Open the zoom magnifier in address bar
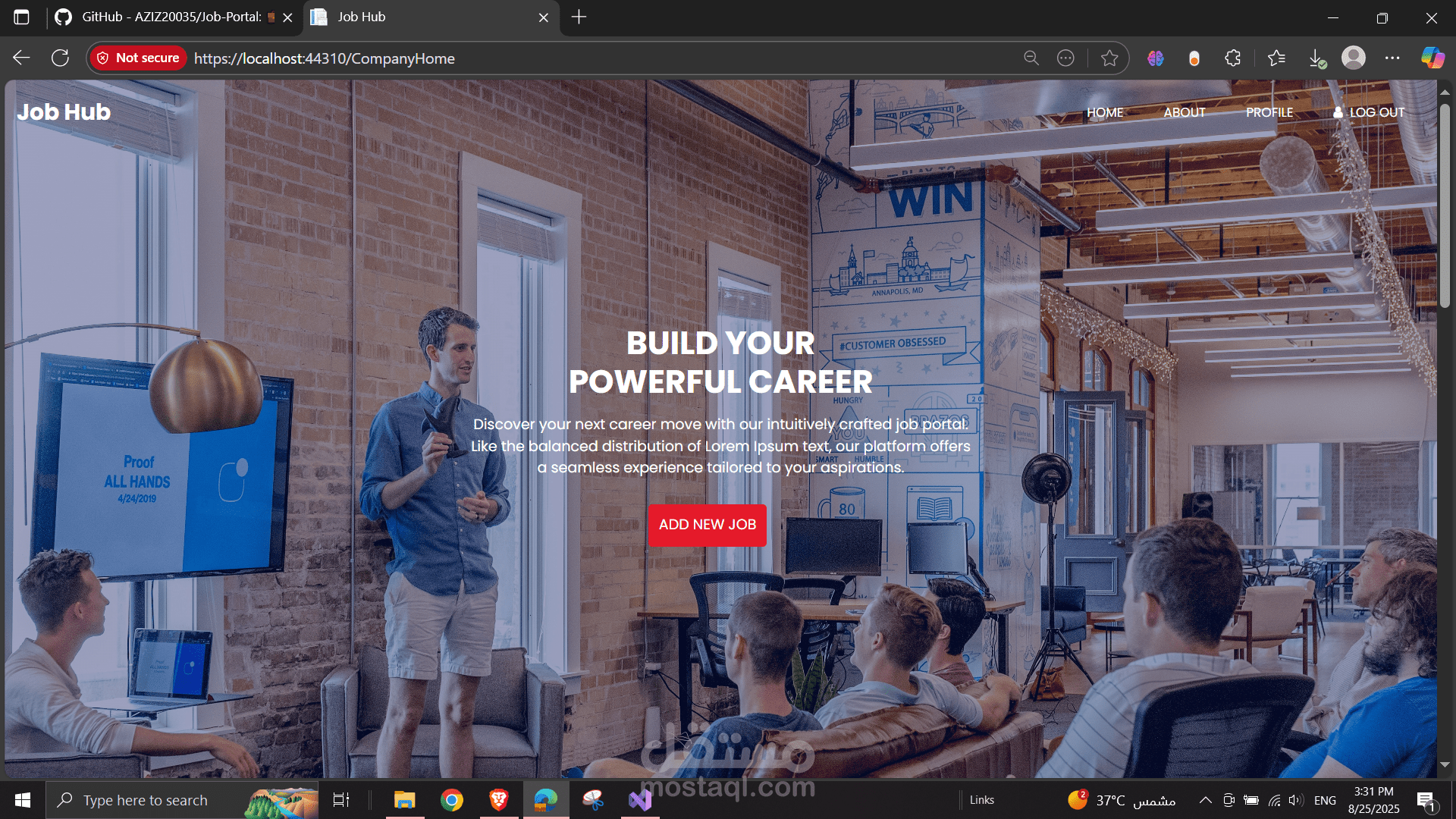The image size is (1456, 819). point(1031,58)
